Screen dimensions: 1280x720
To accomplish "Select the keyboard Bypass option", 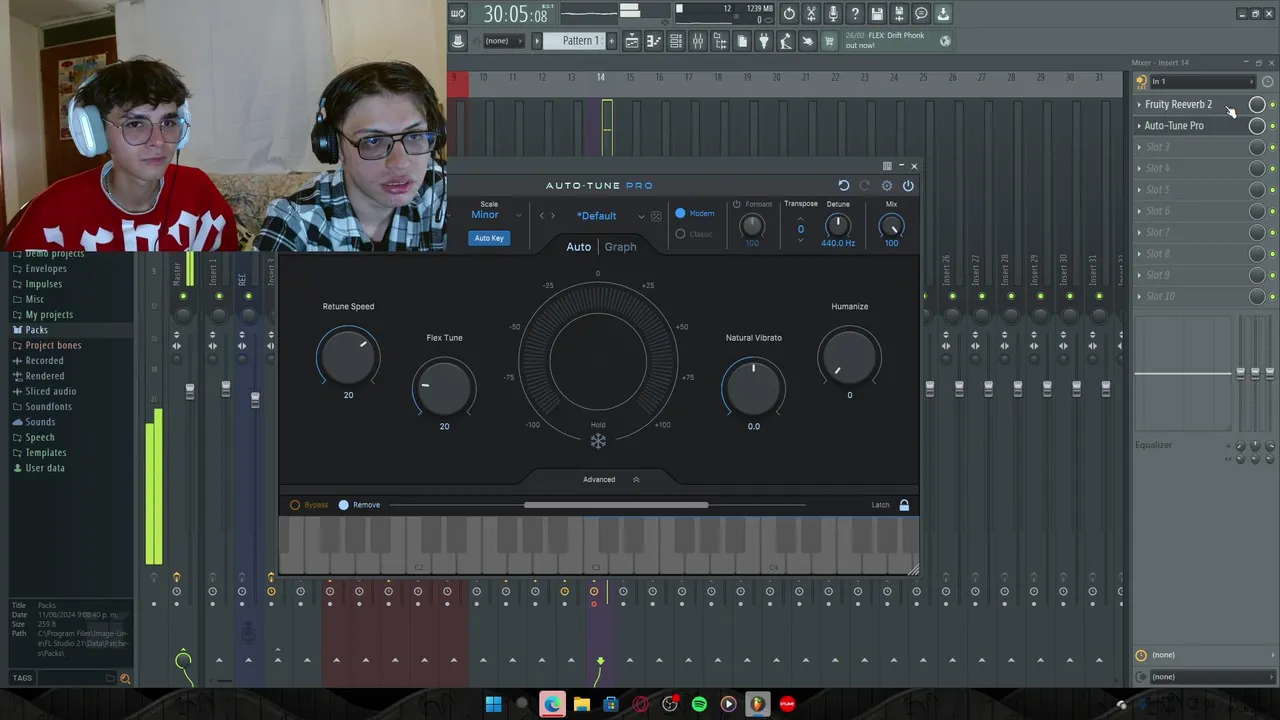I will point(295,505).
